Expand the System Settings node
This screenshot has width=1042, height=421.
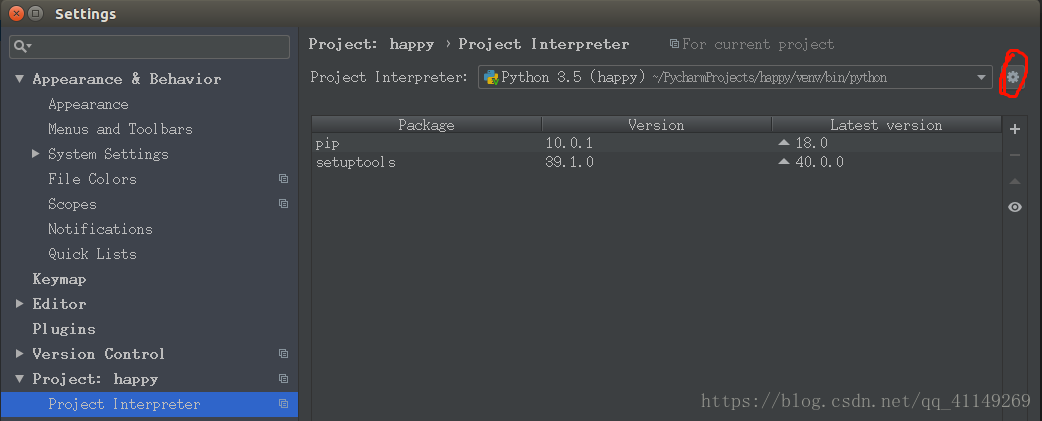coord(36,154)
